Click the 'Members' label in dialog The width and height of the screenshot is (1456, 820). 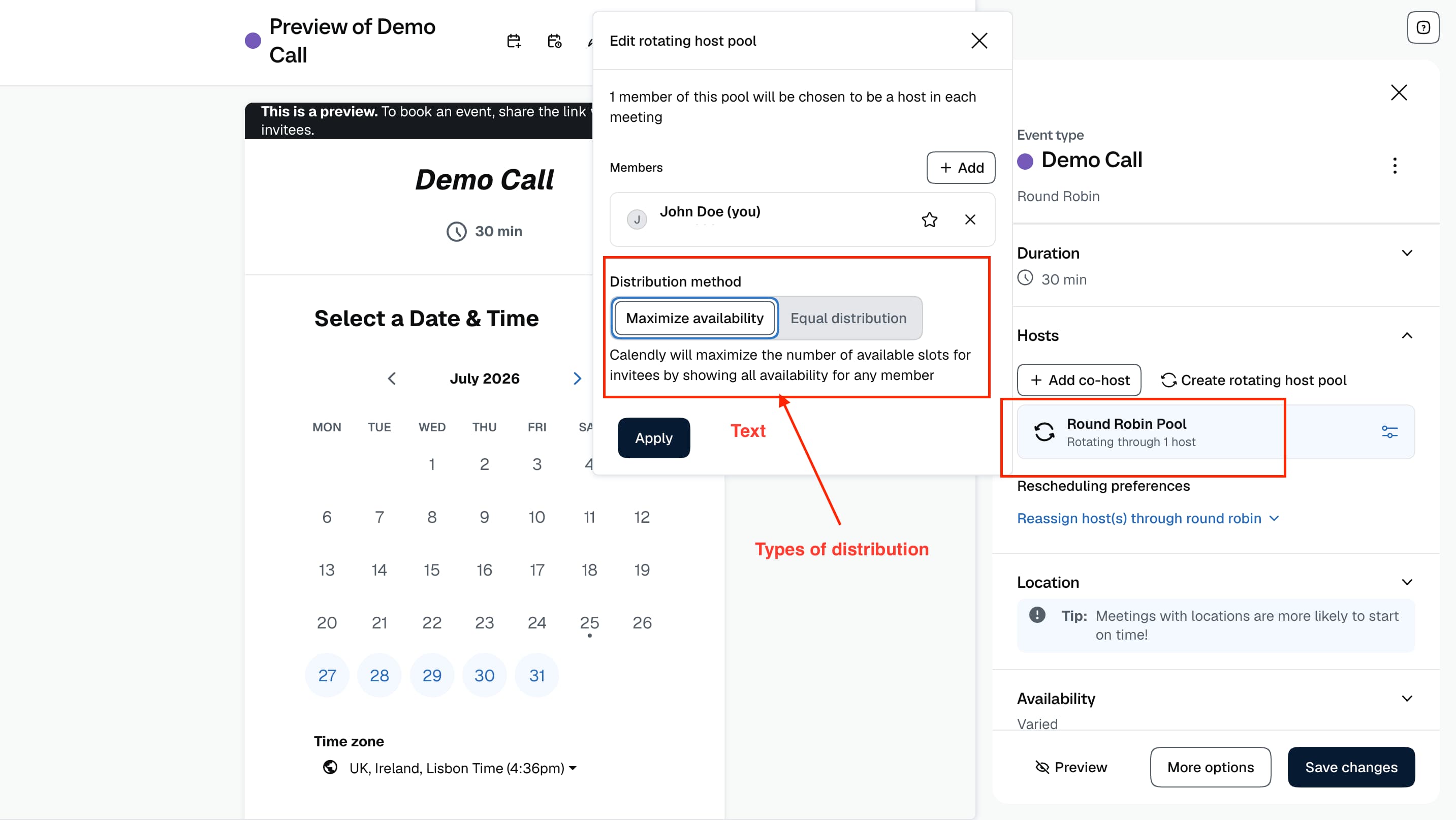coord(636,167)
